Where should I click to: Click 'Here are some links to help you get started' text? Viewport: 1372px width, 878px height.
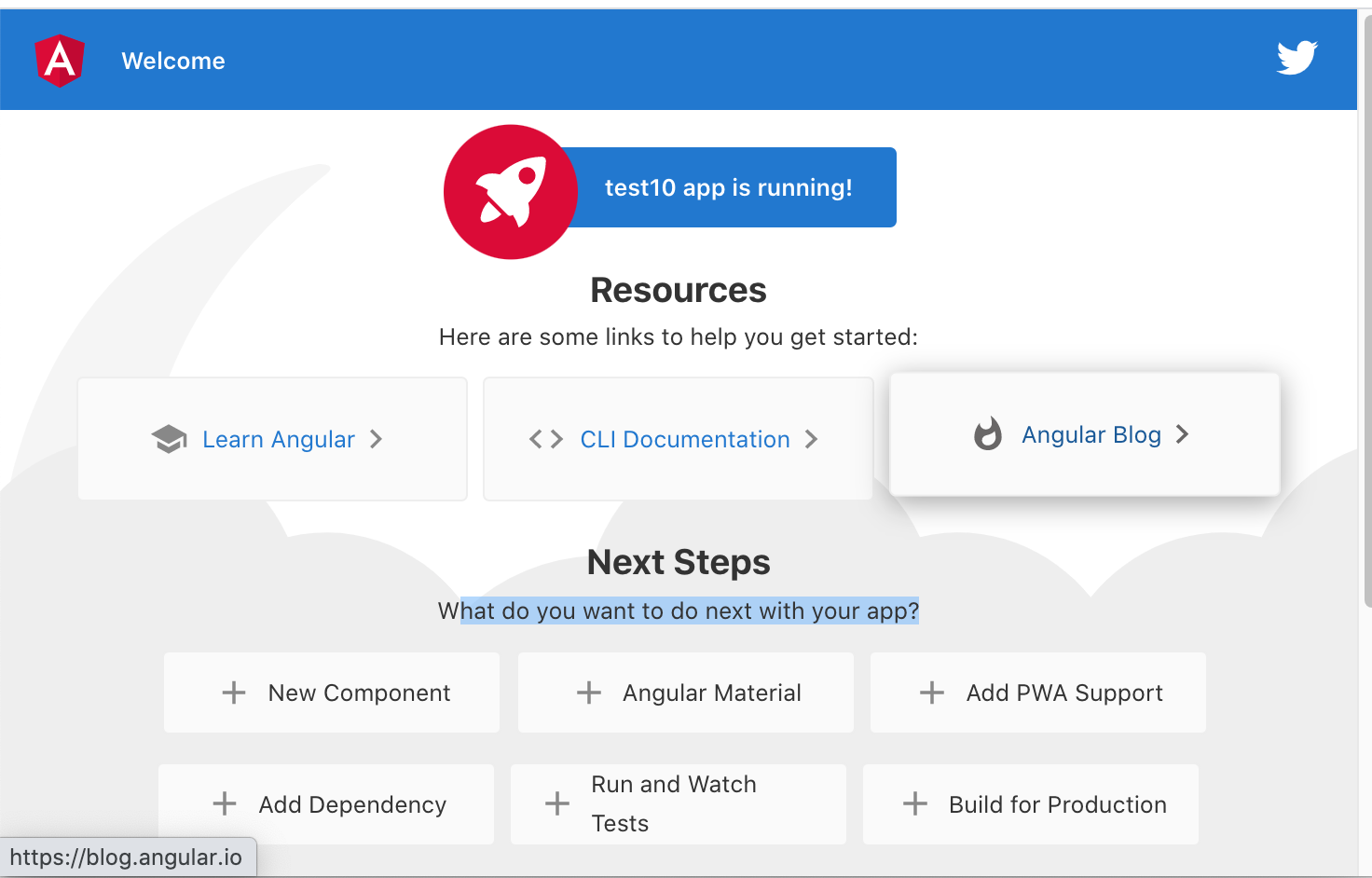pos(679,336)
